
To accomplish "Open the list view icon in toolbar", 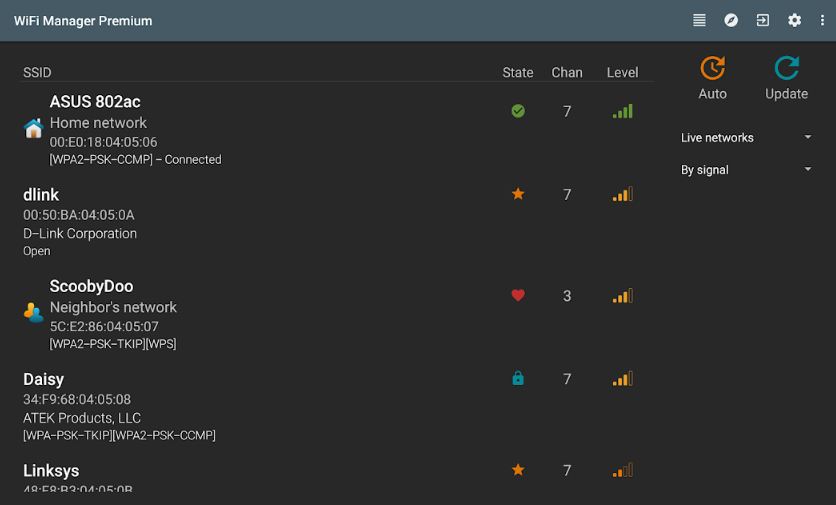I will click(699, 20).
